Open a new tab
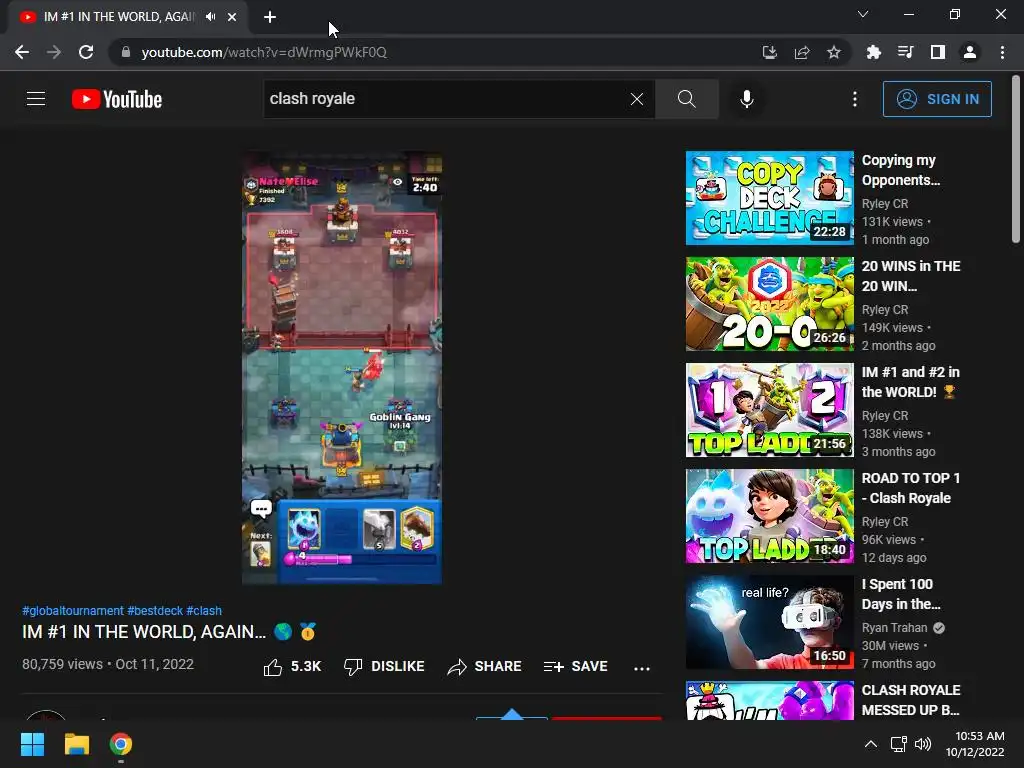 pos(270,17)
